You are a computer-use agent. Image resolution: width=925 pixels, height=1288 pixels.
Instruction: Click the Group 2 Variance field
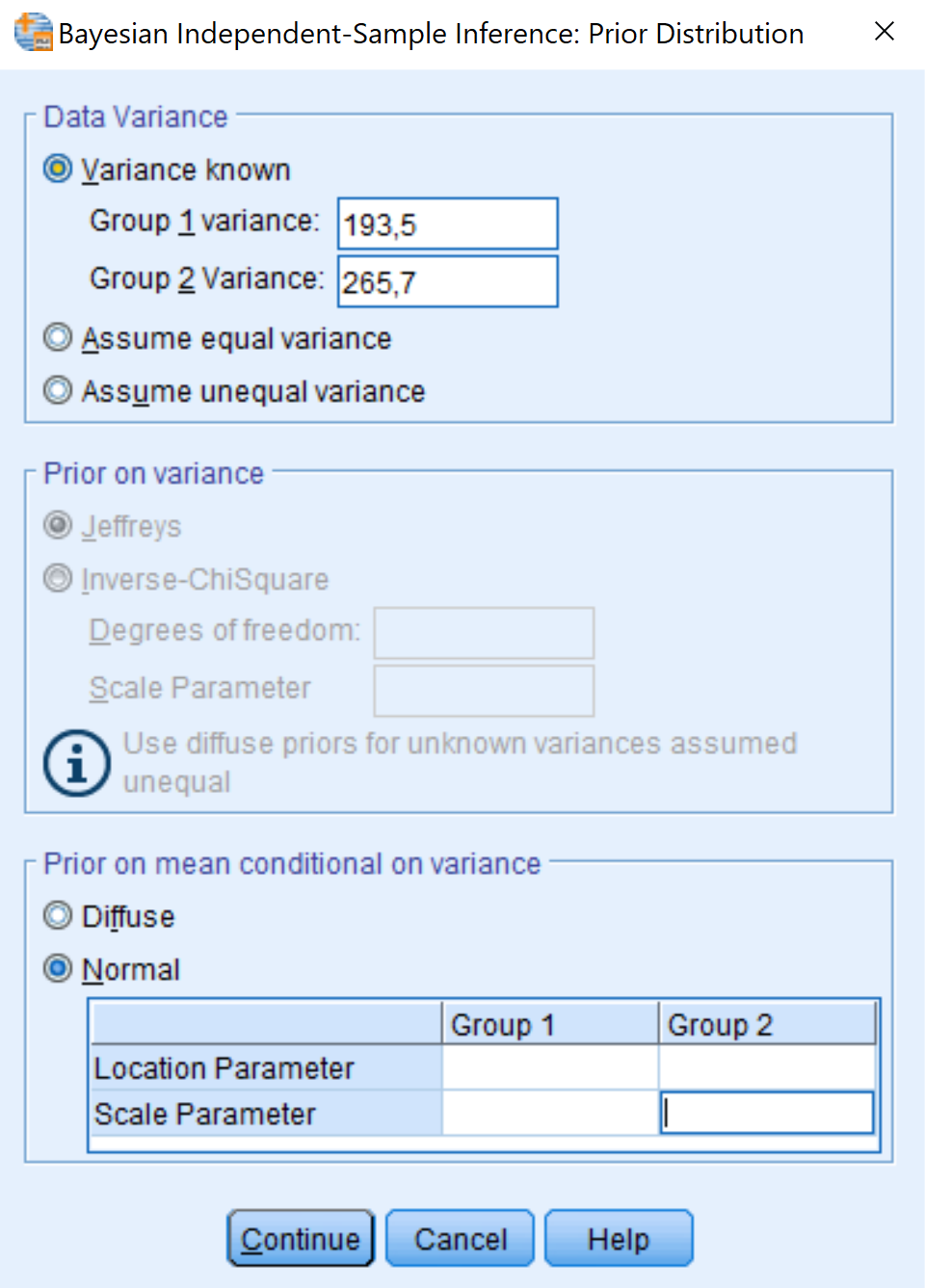(447, 281)
